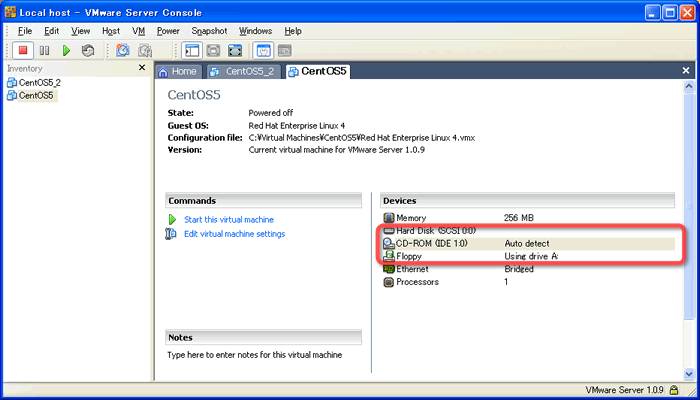Click the Commands section header
This screenshot has width=700, height=400.
(263, 201)
